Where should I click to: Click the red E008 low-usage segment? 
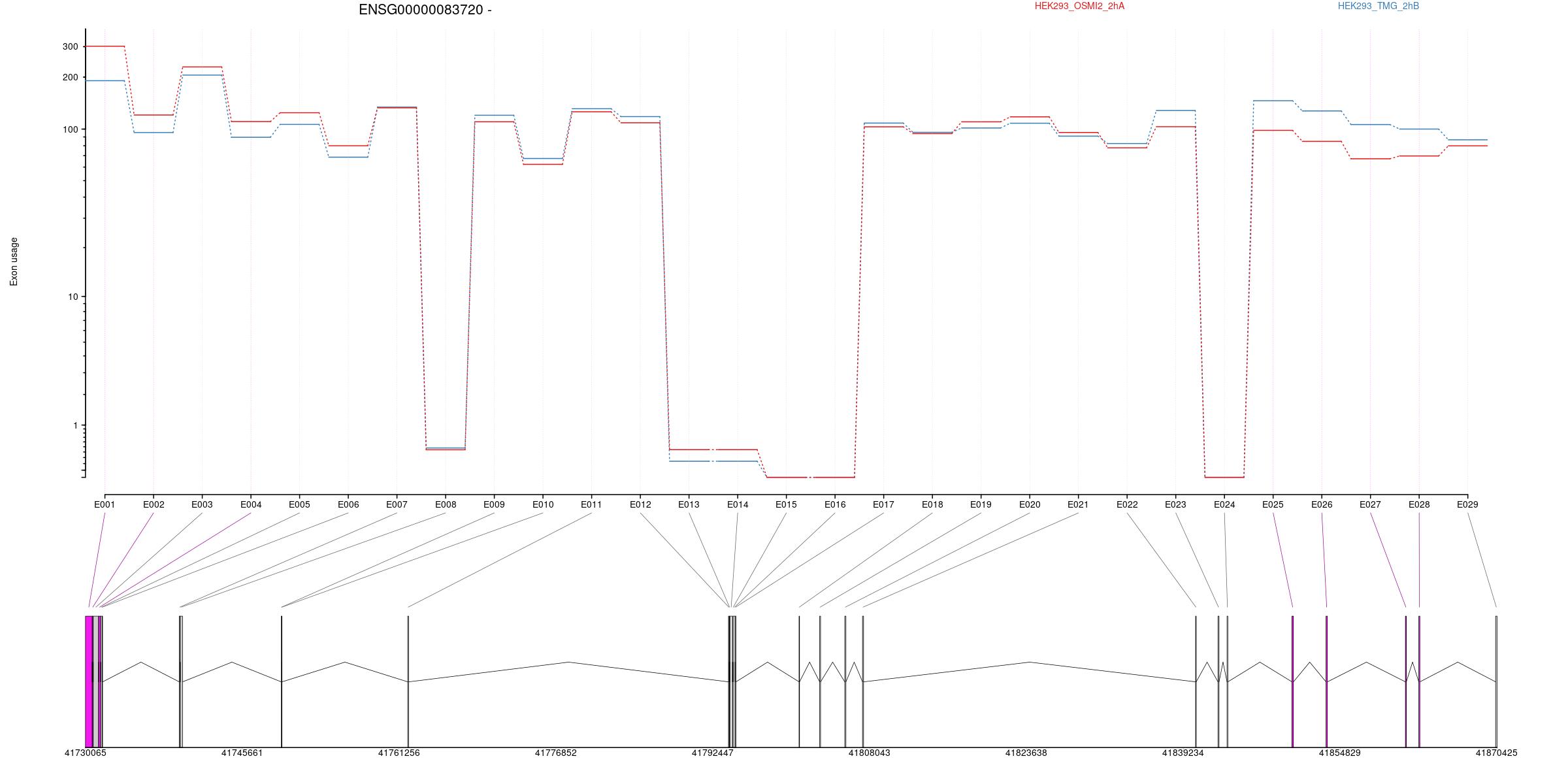446,449
